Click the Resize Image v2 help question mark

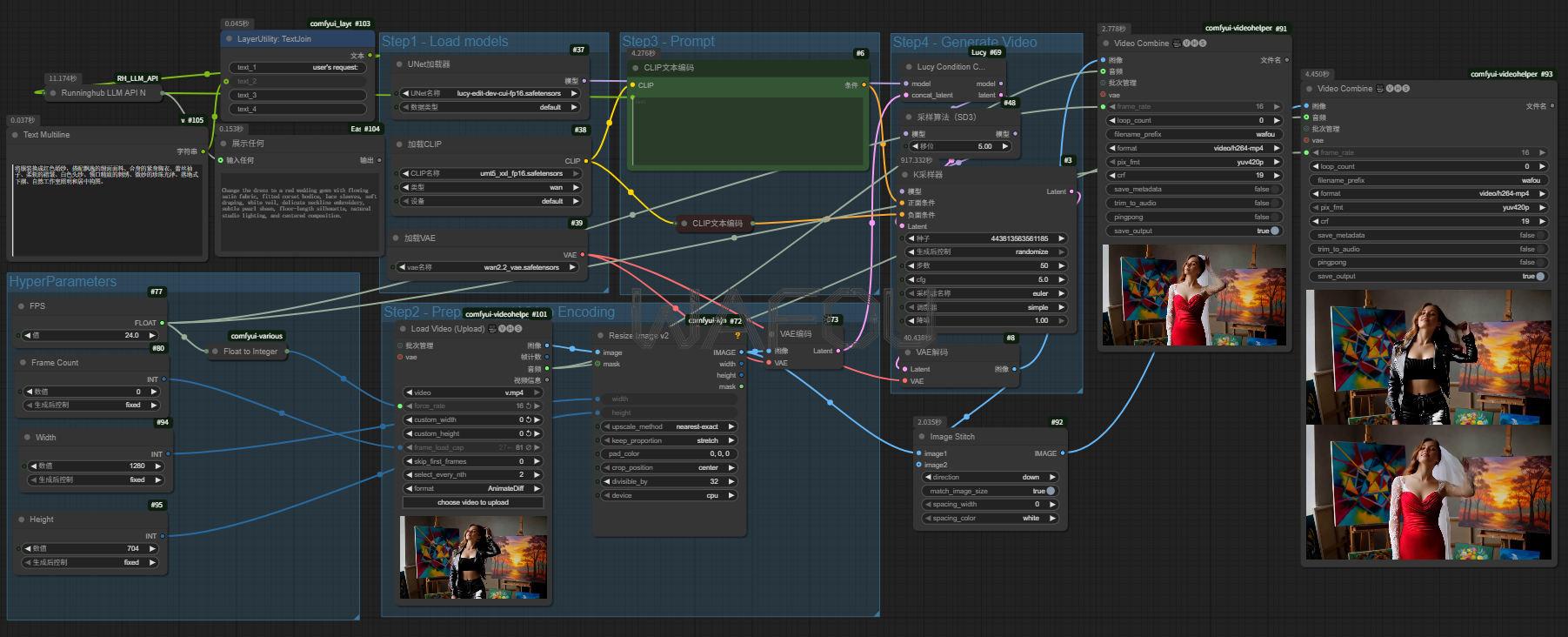pos(737,335)
